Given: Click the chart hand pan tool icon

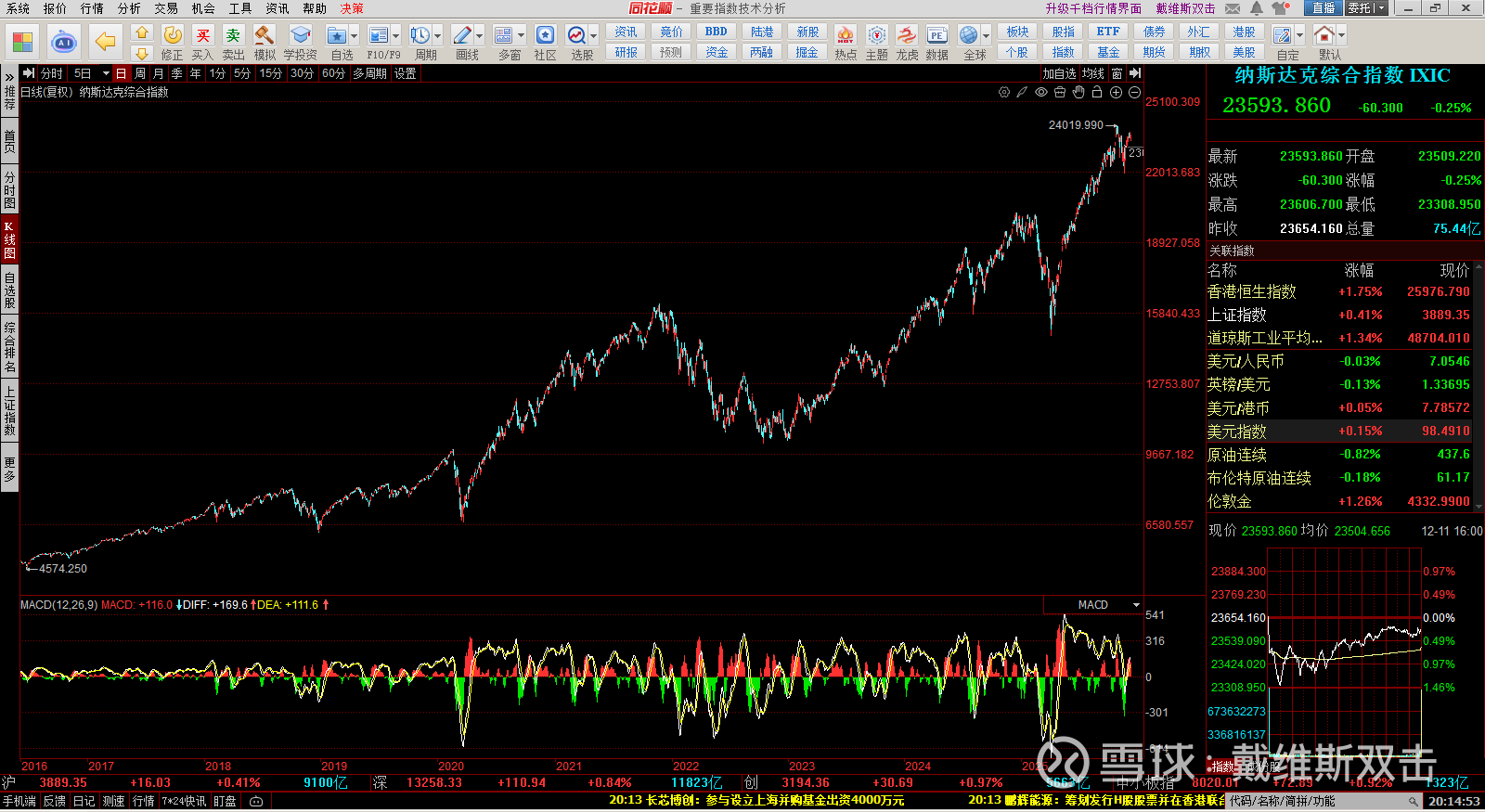Looking at the screenshot, I should pos(1078,92).
